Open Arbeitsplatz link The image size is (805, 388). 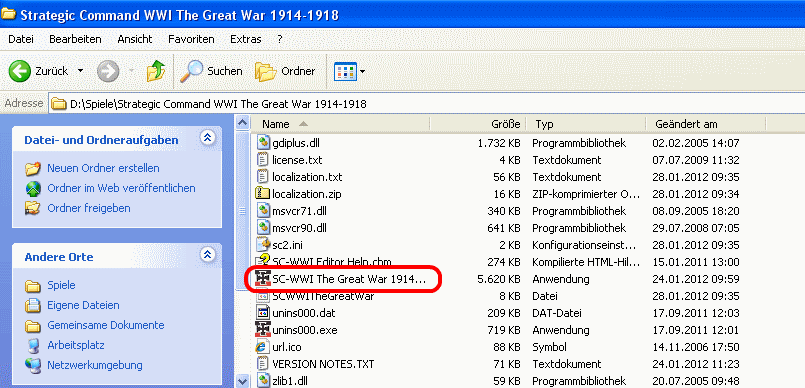(x=76, y=345)
